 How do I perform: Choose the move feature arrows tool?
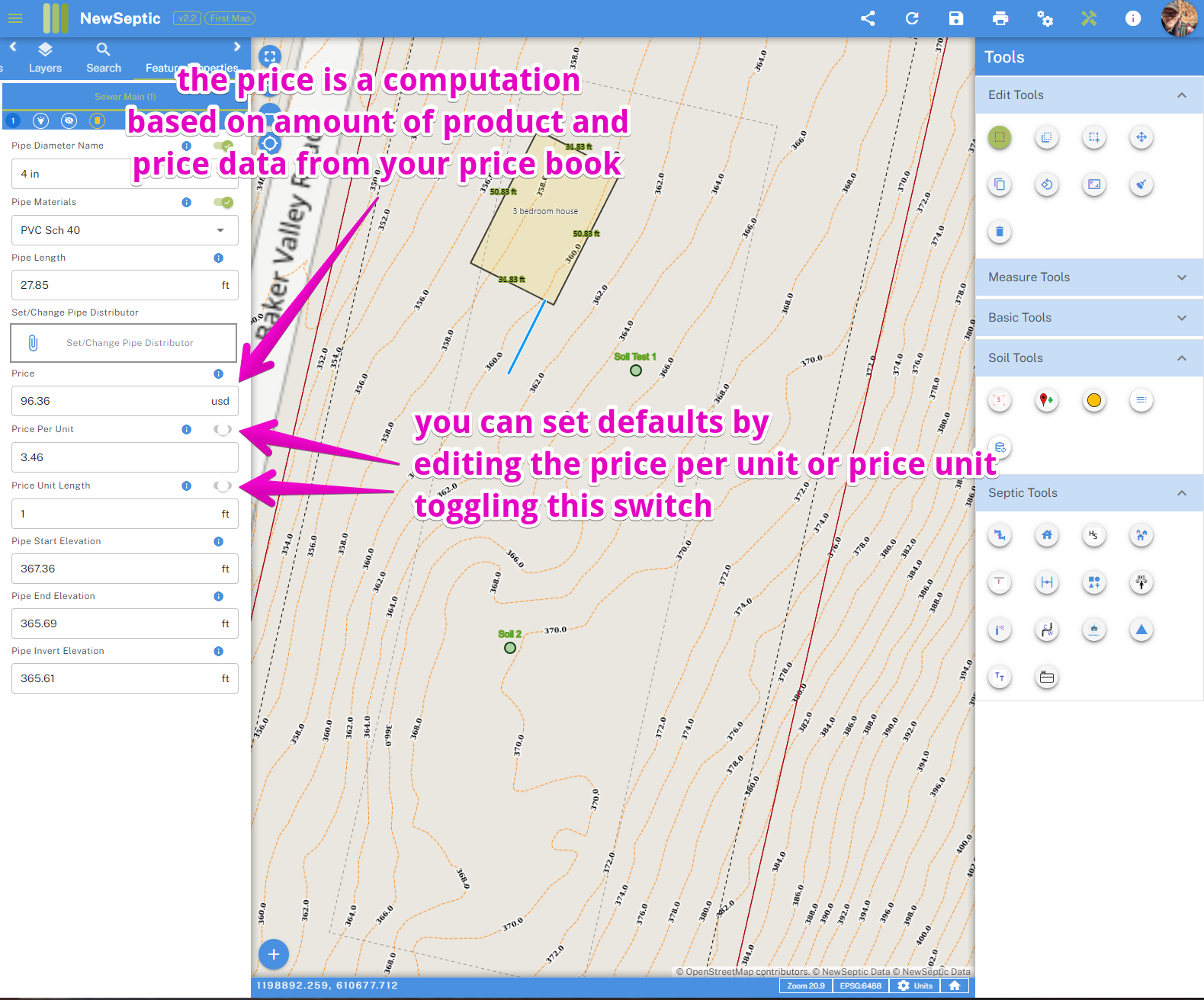1141,138
